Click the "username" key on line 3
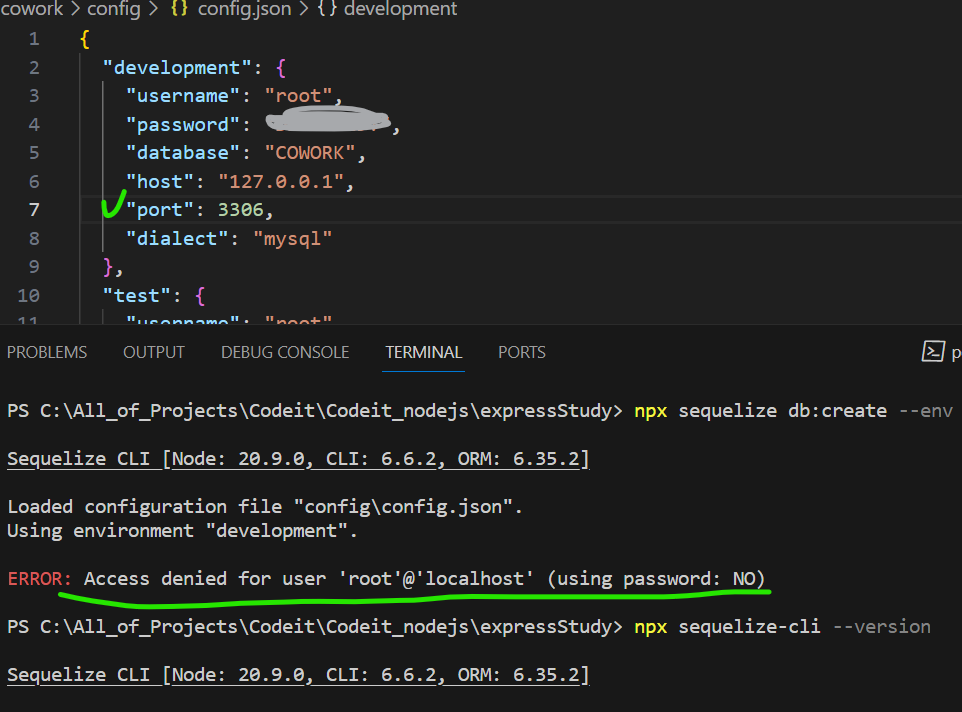 pyautogui.click(x=183, y=96)
